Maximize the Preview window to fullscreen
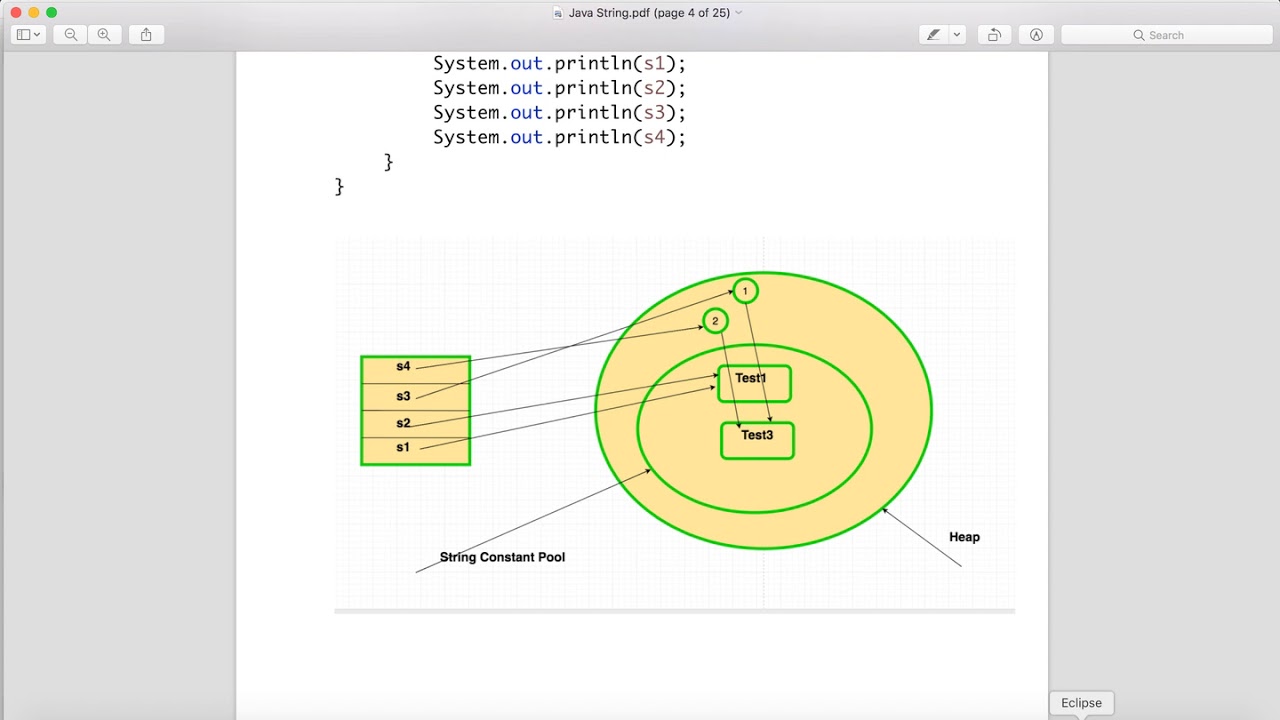Viewport: 1280px width, 720px height. click(x=51, y=12)
